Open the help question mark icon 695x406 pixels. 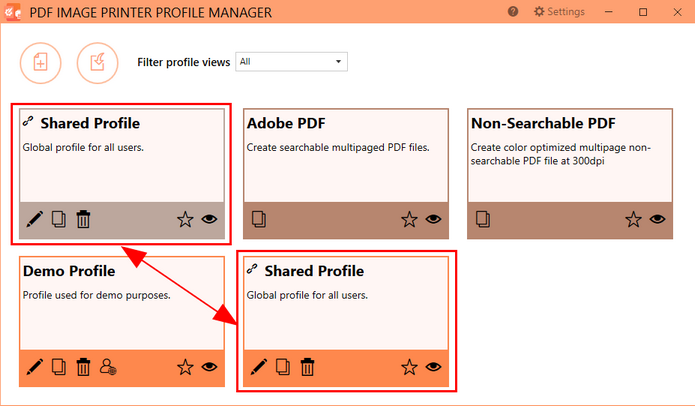513,12
